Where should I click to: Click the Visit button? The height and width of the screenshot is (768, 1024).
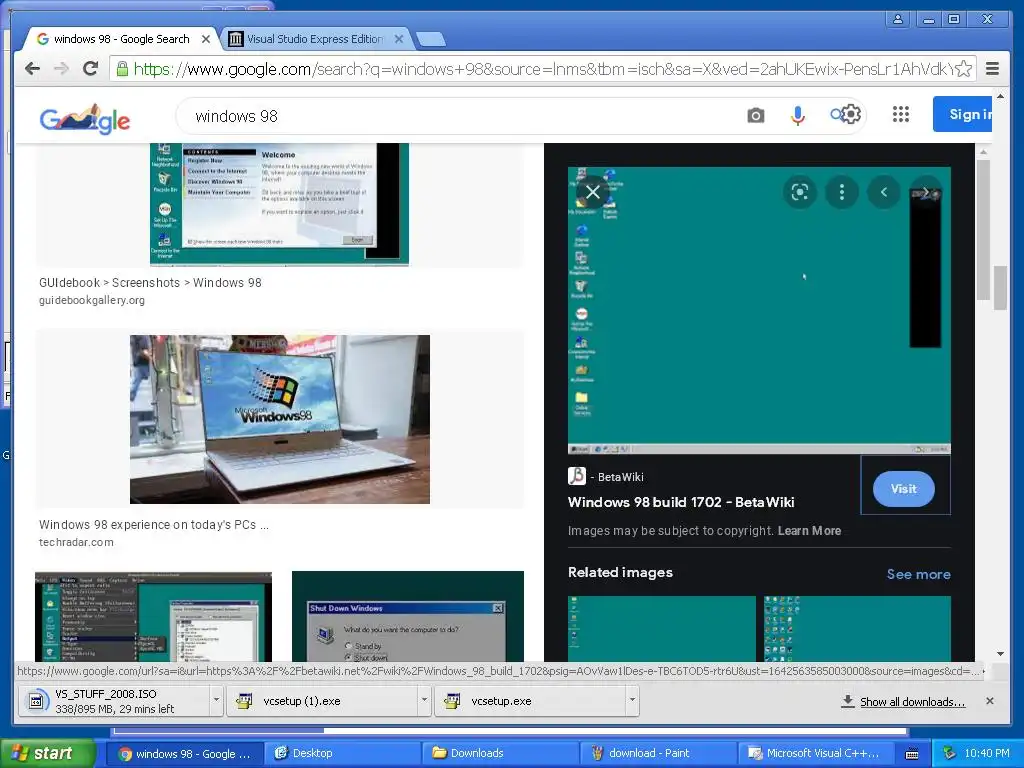(x=904, y=488)
